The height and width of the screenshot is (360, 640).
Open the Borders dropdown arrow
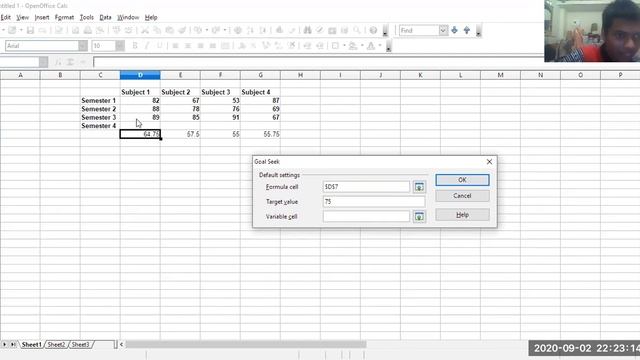344,46
